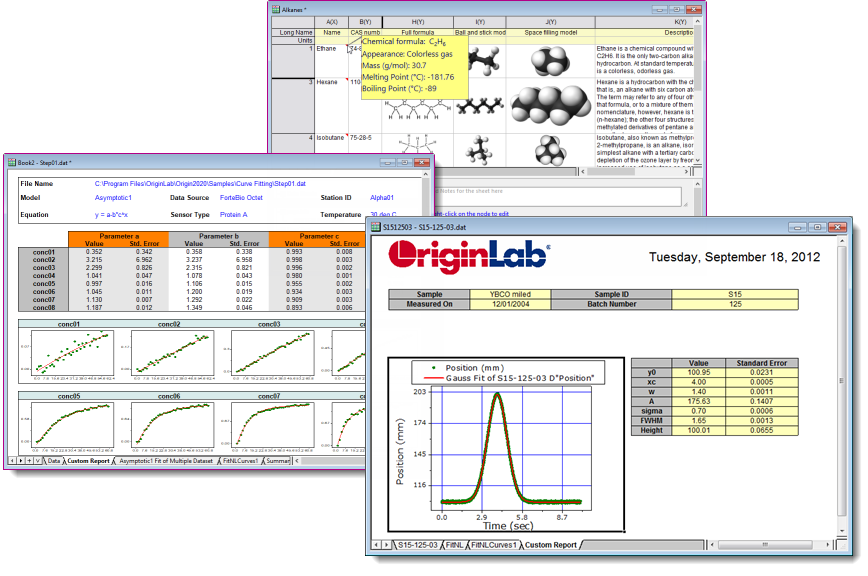
Task: Click next-sheet arrow in Book2 tab bar
Action: pos(21,460)
